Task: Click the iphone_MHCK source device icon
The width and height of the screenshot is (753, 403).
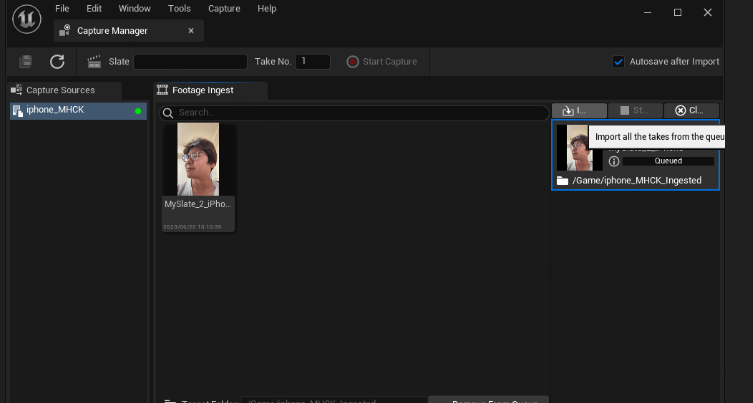Action: coord(18,111)
